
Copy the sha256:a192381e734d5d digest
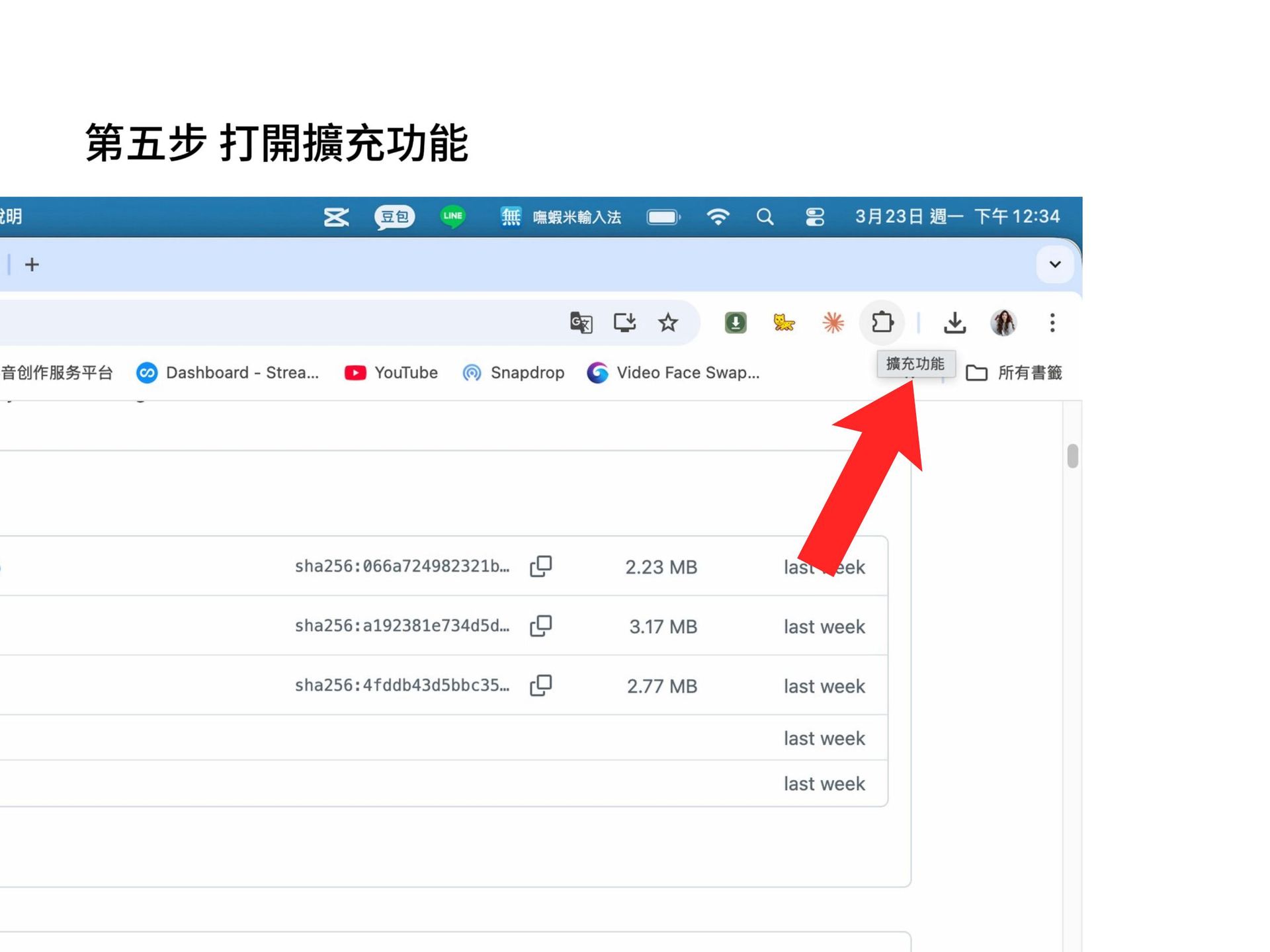(x=540, y=626)
